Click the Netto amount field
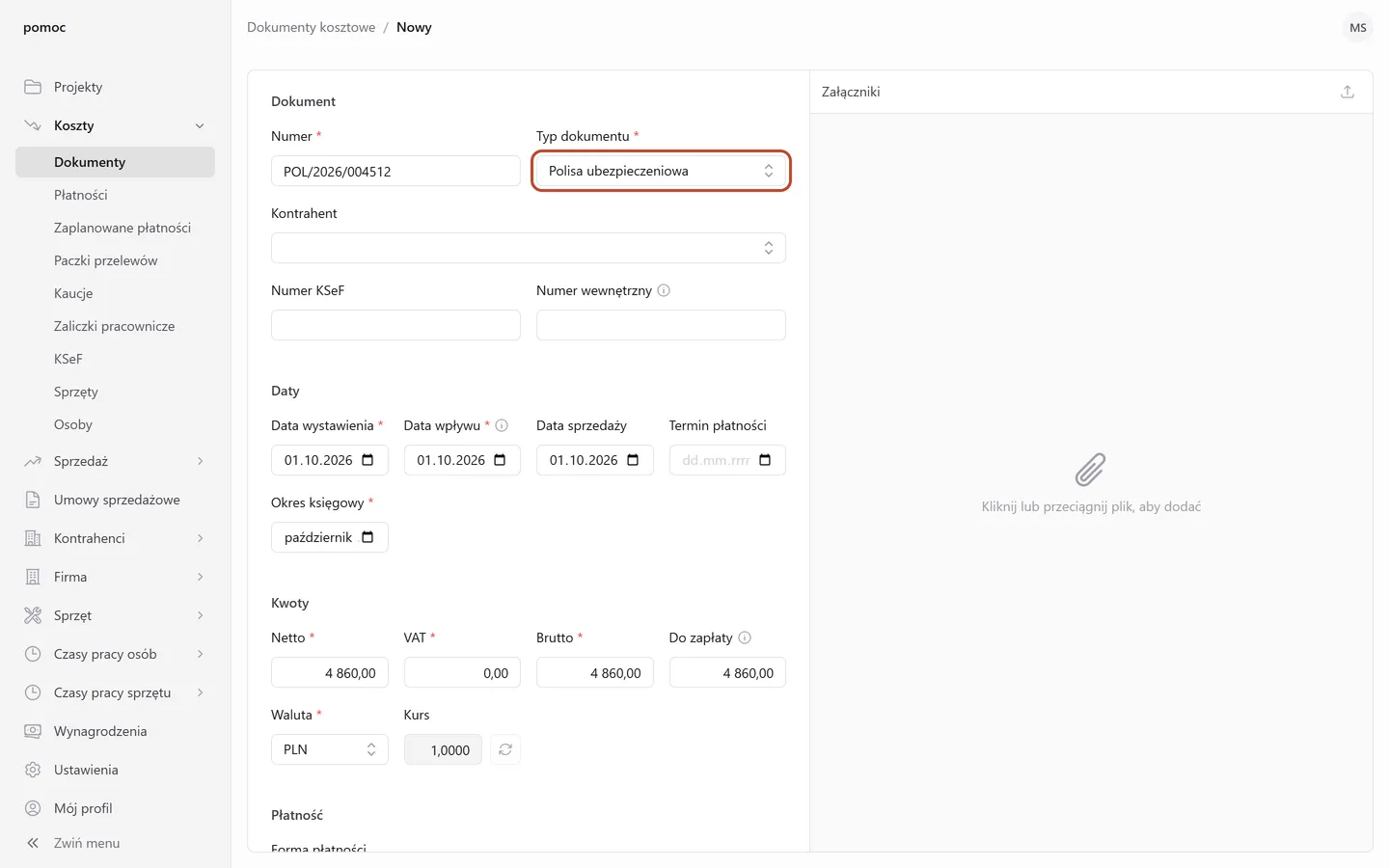This screenshot has width=1389, height=868. [x=330, y=672]
